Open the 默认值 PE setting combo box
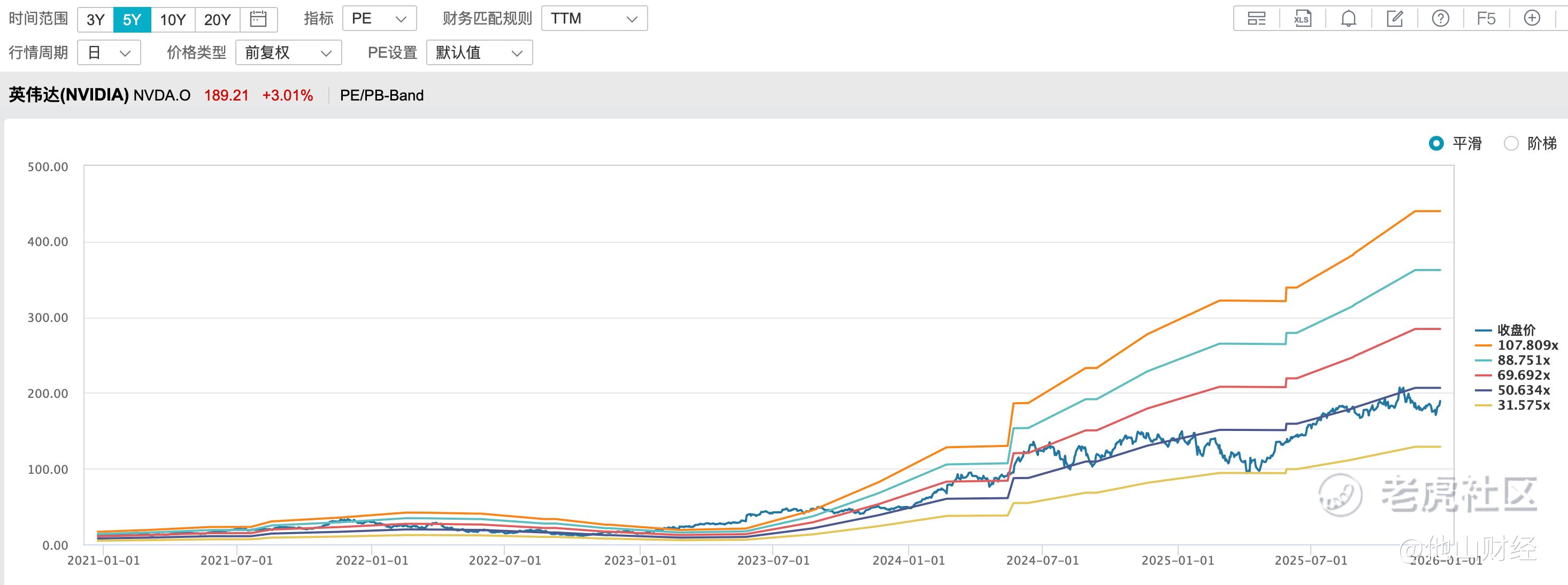Screen dimensions: 1568x585 479,53
